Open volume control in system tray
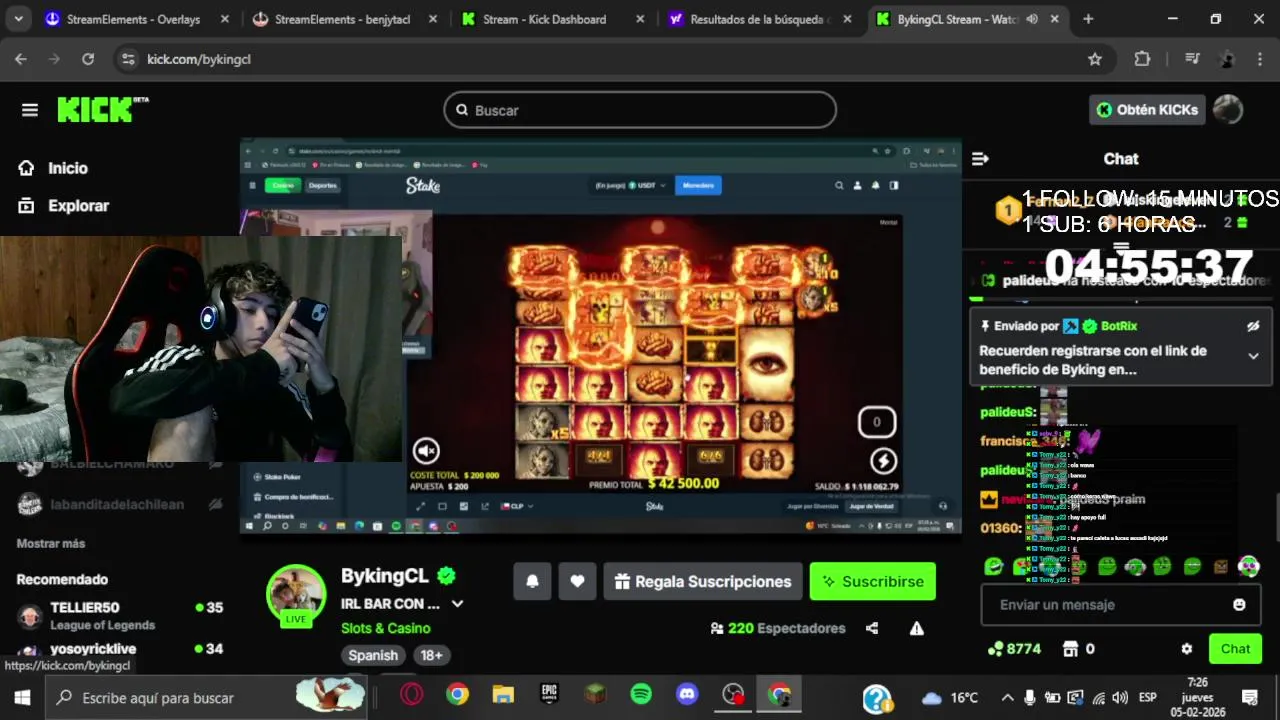 pyautogui.click(x=1120, y=697)
